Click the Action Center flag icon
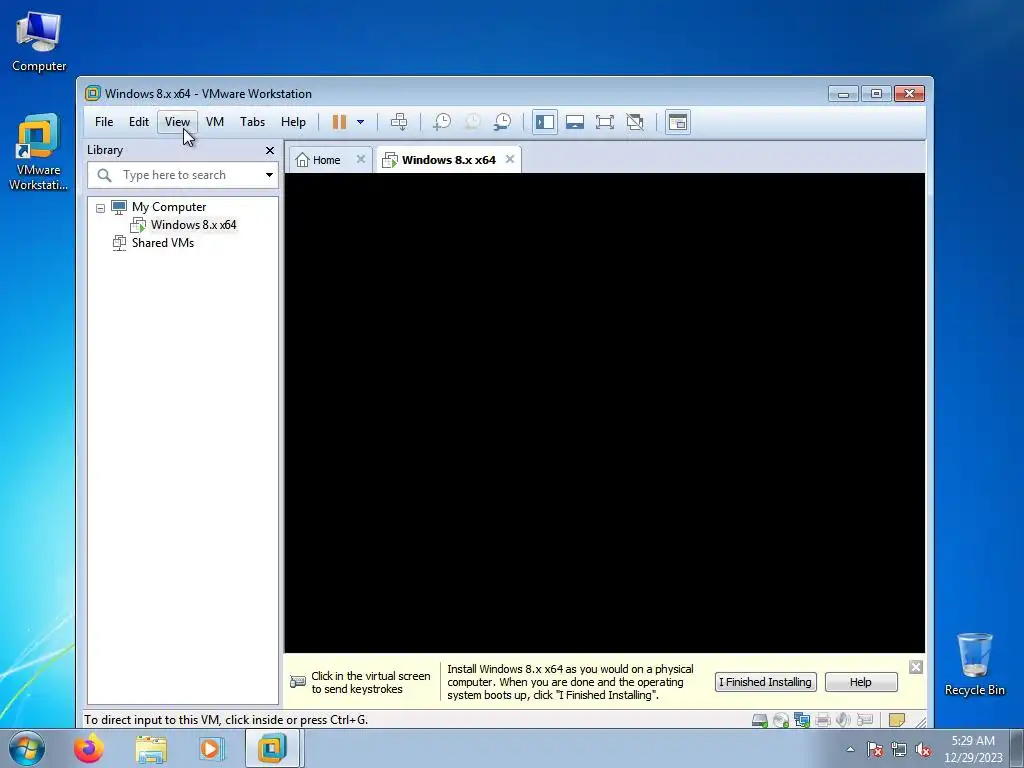The image size is (1024, 768). (x=875, y=750)
